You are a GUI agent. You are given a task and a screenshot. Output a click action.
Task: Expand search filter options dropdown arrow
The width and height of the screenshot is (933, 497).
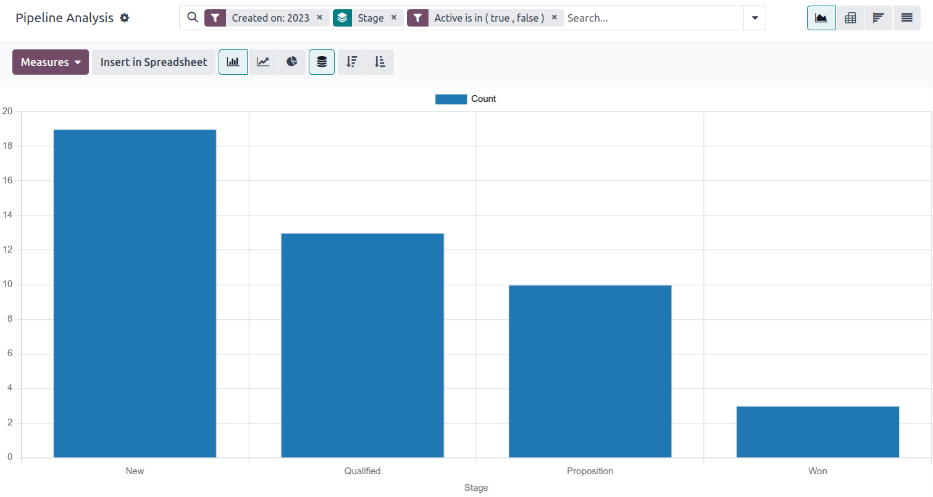pyautogui.click(x=755, y=18)
